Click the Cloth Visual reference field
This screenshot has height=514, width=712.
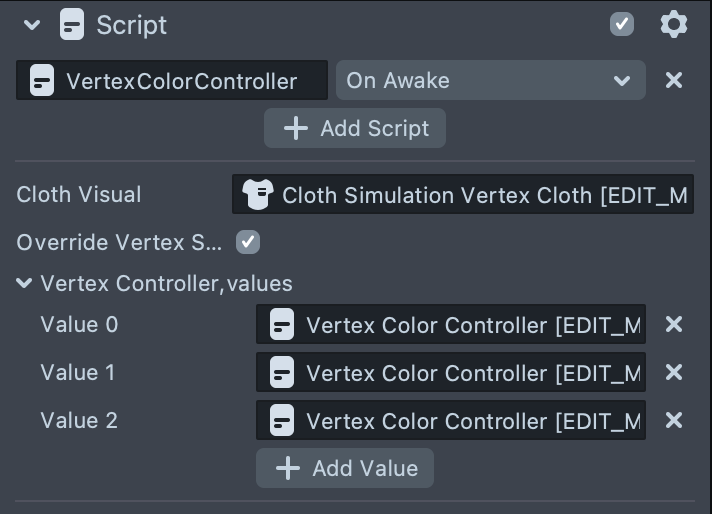click(463, 195)
